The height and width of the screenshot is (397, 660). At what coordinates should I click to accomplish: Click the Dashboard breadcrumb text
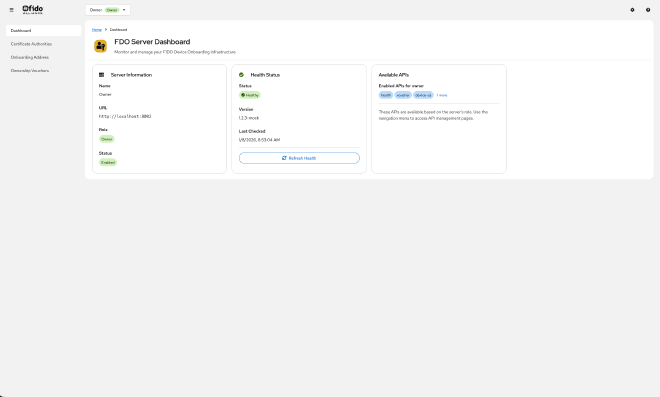(118, 30)
